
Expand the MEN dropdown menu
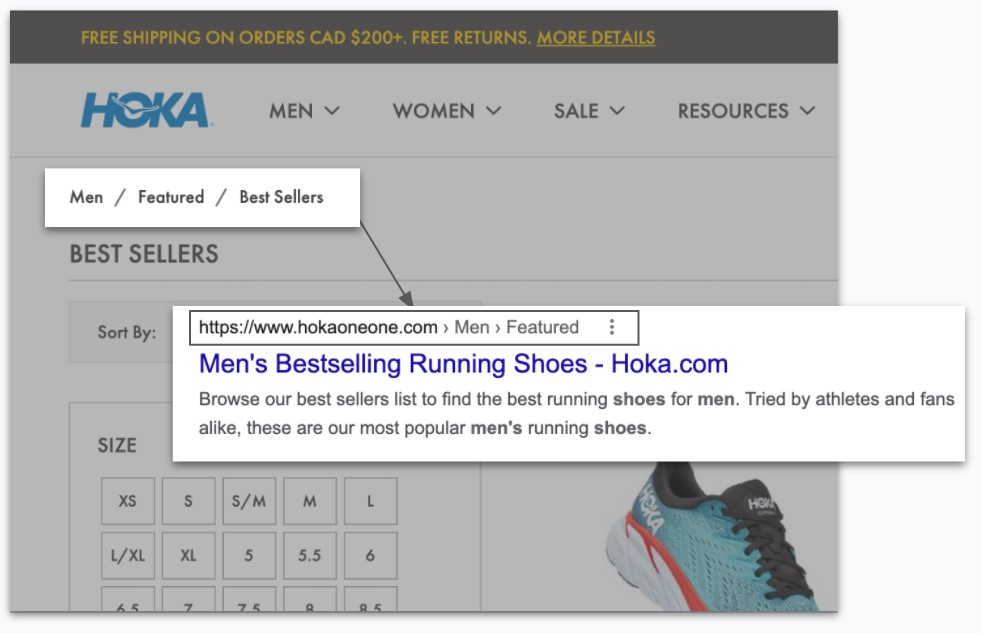(x=304, y=111)
